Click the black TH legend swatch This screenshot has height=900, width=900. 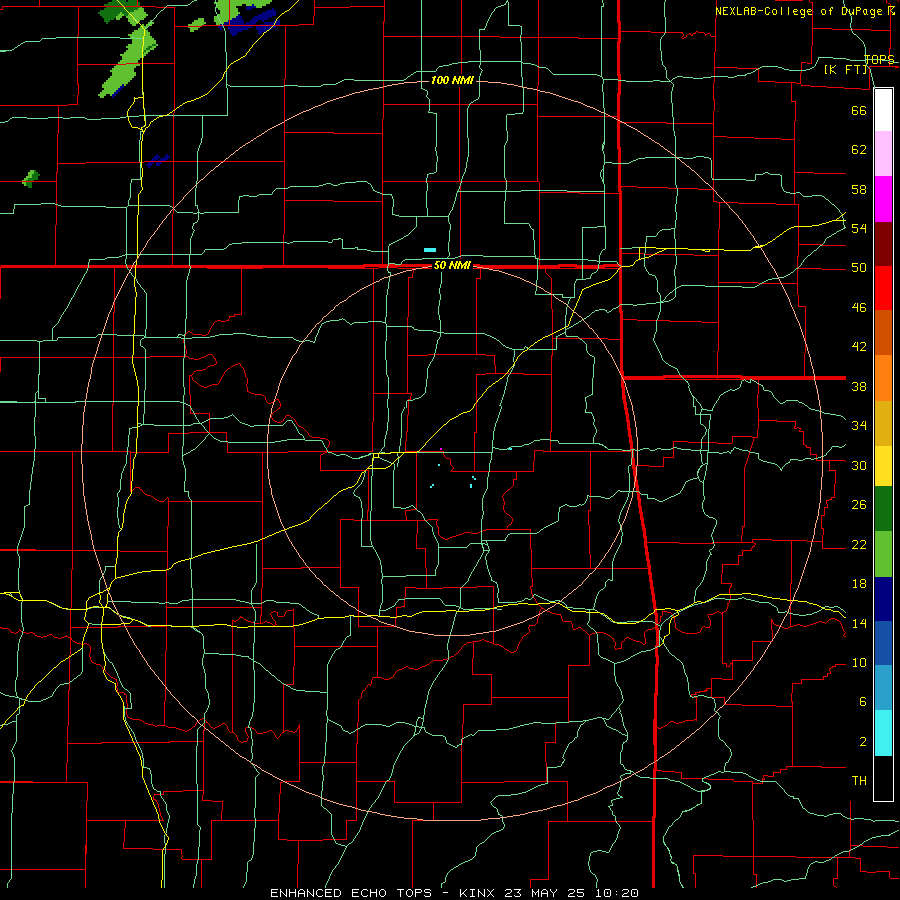tap(883, 778)
